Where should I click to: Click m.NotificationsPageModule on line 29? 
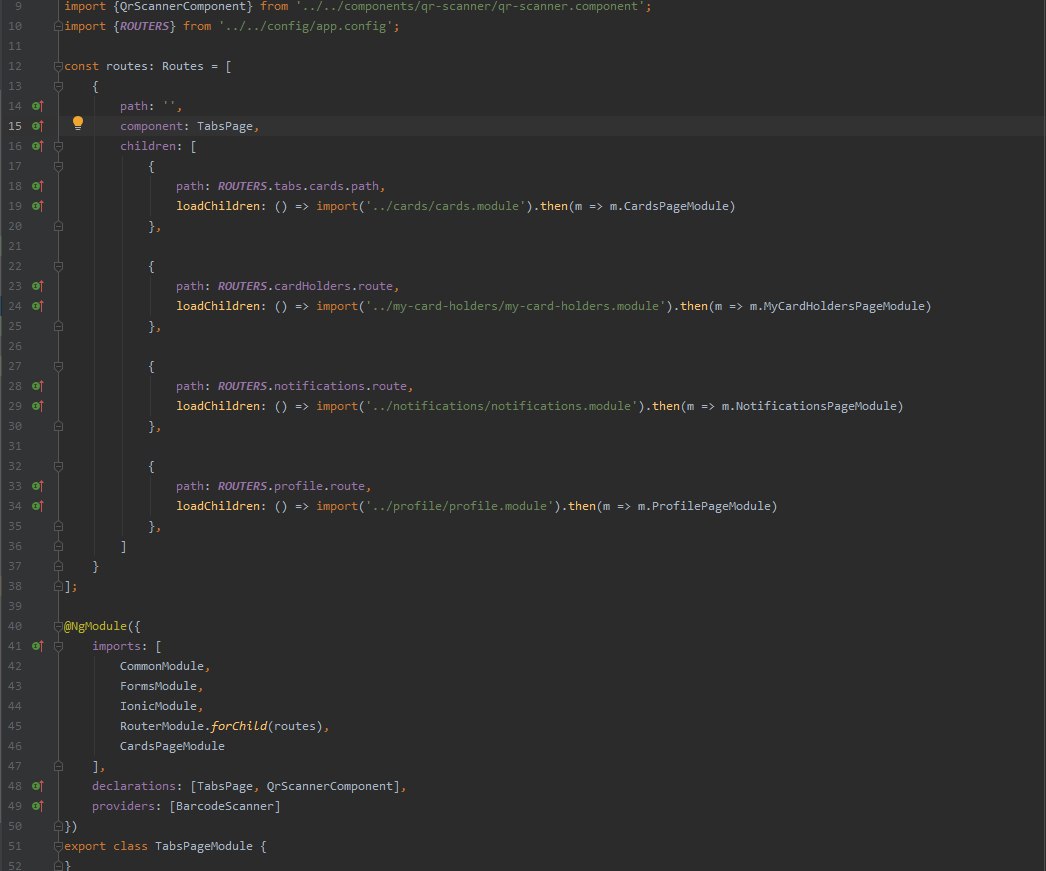pos(809,406)
